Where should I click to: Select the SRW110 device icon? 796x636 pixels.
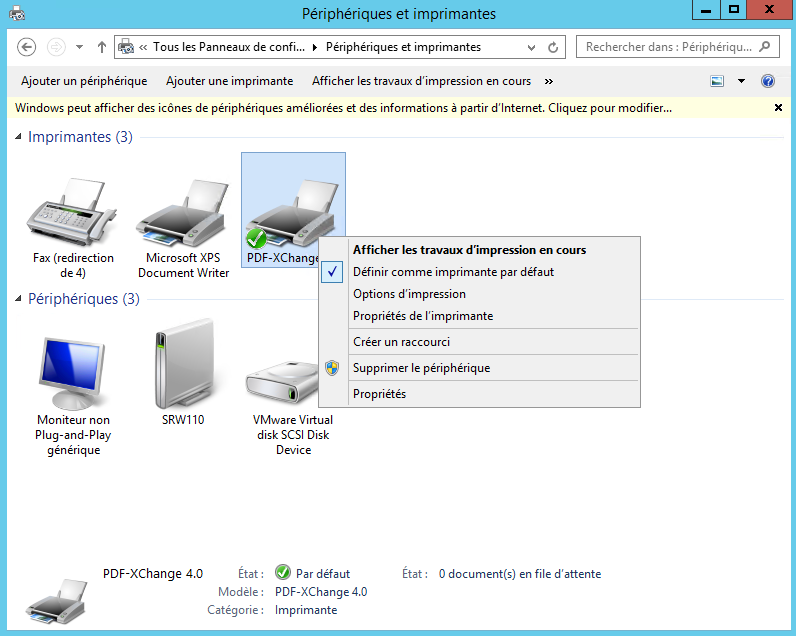(x=183, y=366)
